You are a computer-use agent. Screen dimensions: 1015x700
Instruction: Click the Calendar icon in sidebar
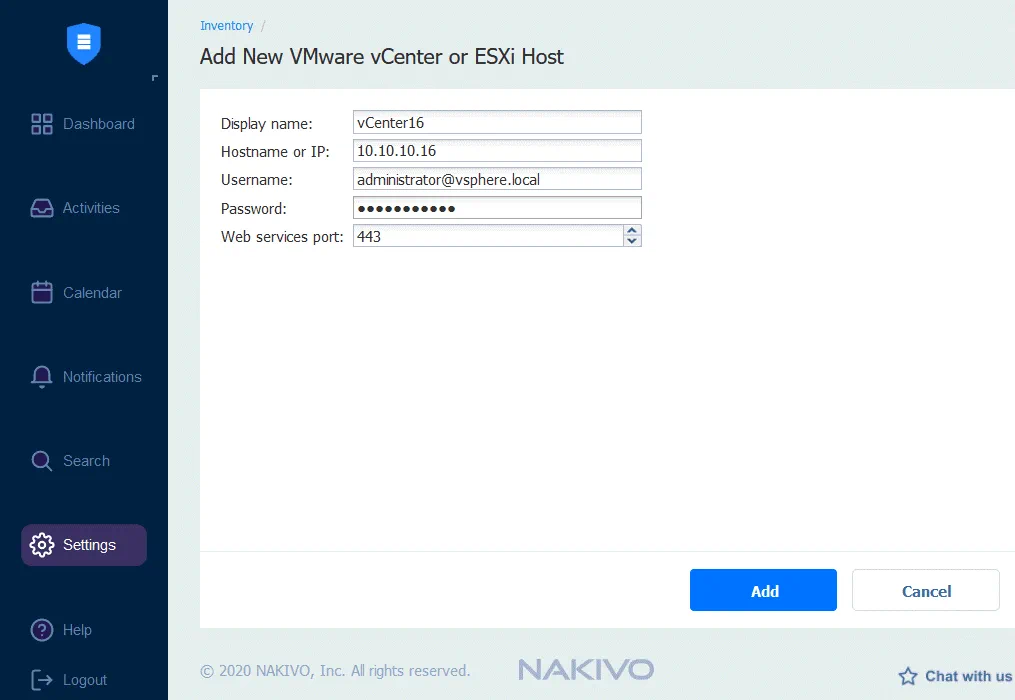(42, 293)
